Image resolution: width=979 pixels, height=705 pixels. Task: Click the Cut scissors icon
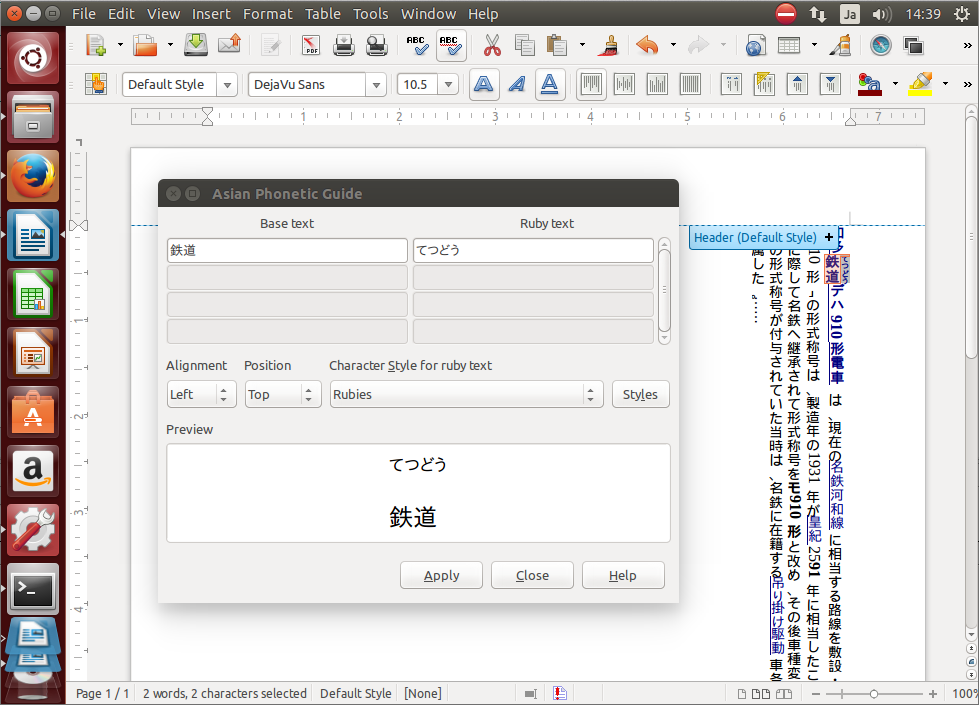pyautogui.click(x=491, y=45)
